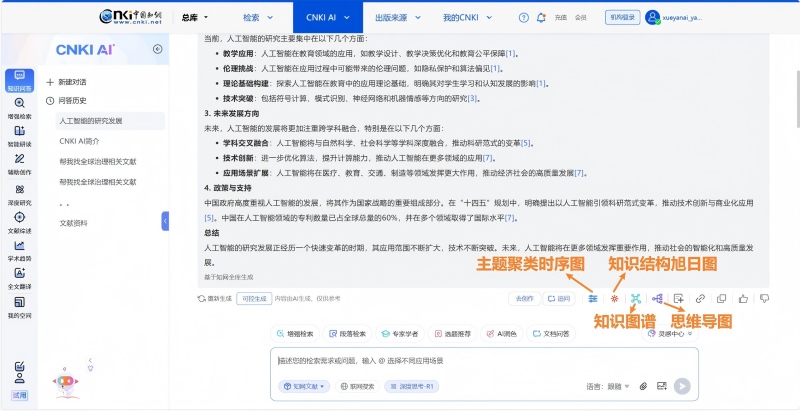Click the thumbs-down icon under the answer
800x411 pixels.
(x=764, y=298)
